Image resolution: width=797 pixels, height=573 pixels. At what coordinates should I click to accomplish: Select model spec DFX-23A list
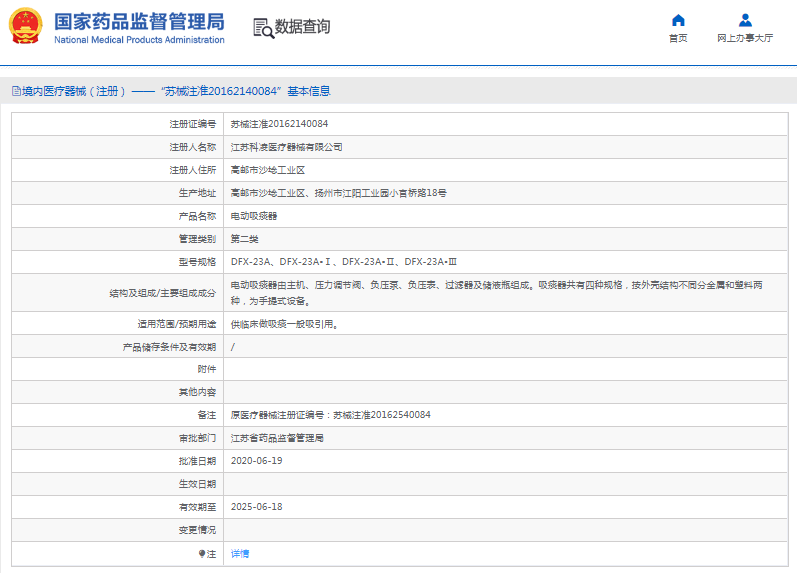[x=344, y=262]
